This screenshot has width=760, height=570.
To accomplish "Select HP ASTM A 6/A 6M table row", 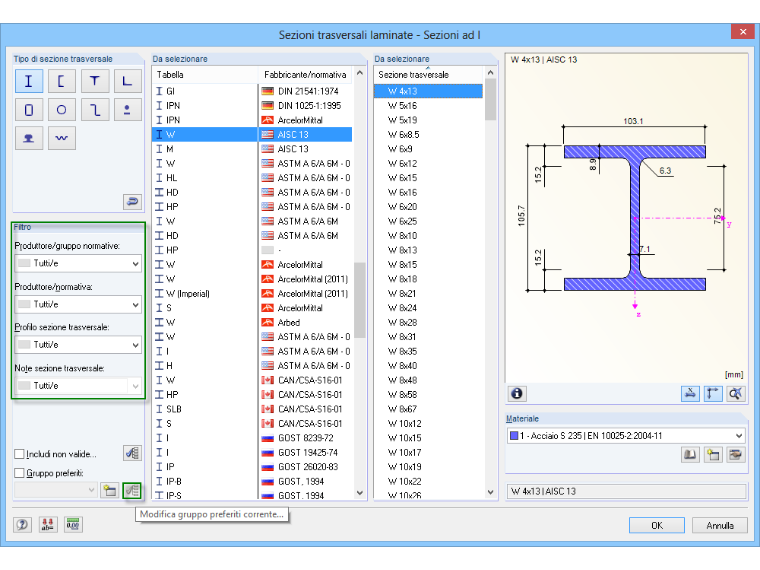I will (x=252, y=207).
